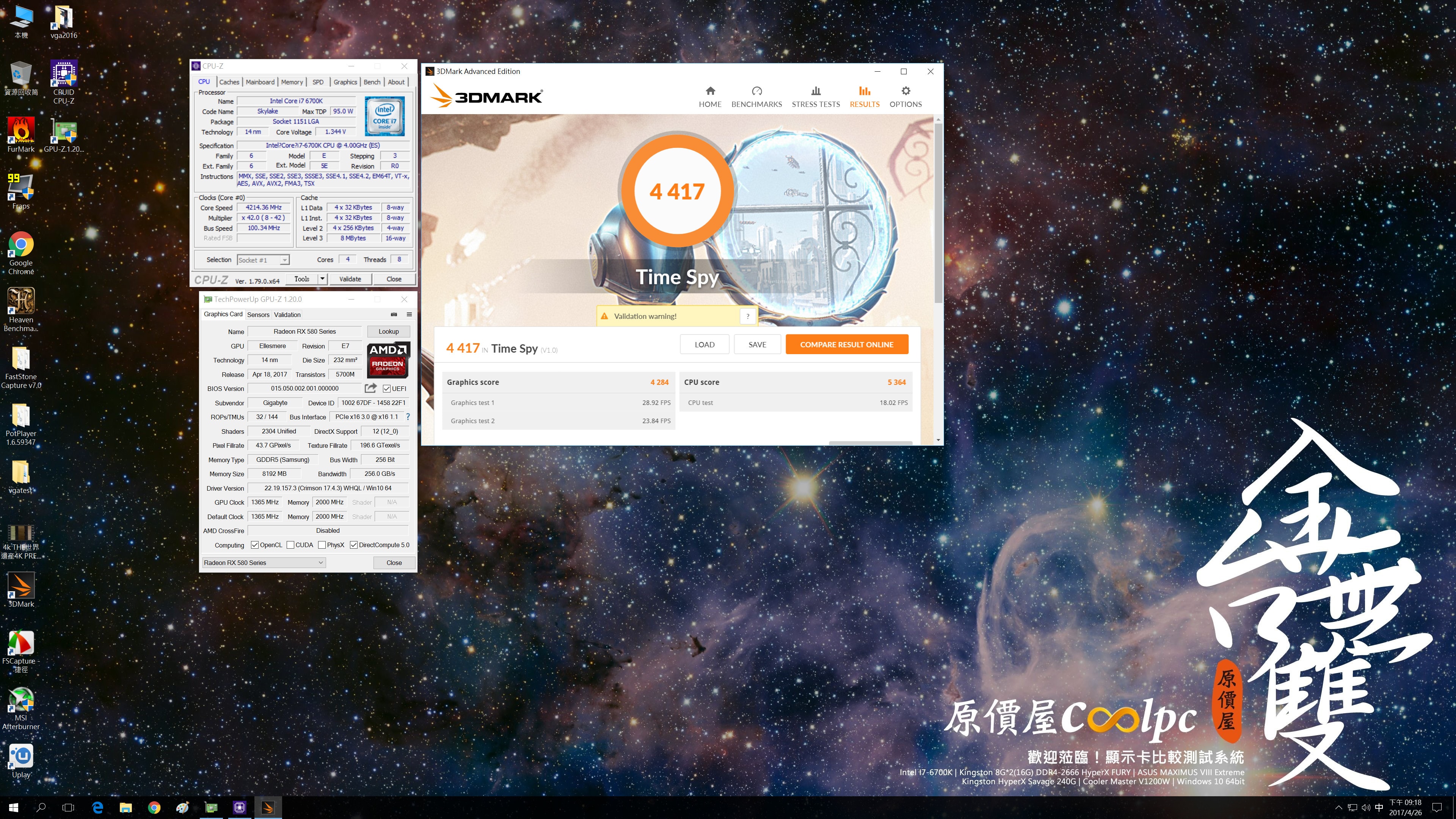
Task: Open the Tools dropdown arrow in CPU-Z
Action: (x=322, y=279)
